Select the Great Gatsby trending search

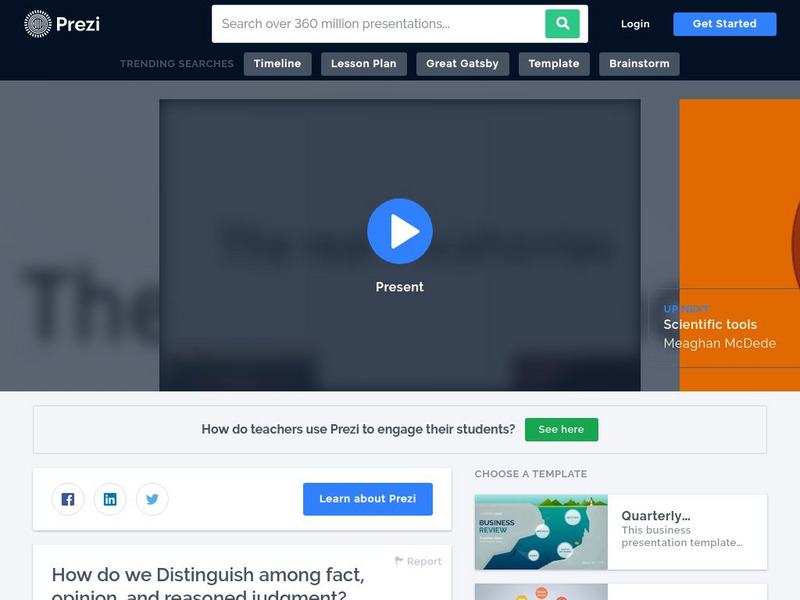[x=462, y=64]
